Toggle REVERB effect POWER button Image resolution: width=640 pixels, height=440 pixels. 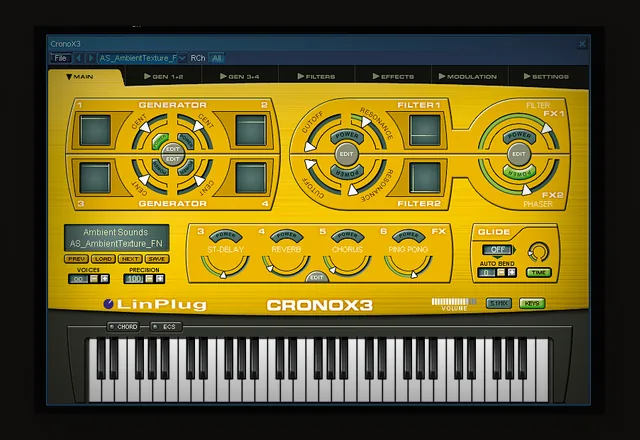point(287,236)
